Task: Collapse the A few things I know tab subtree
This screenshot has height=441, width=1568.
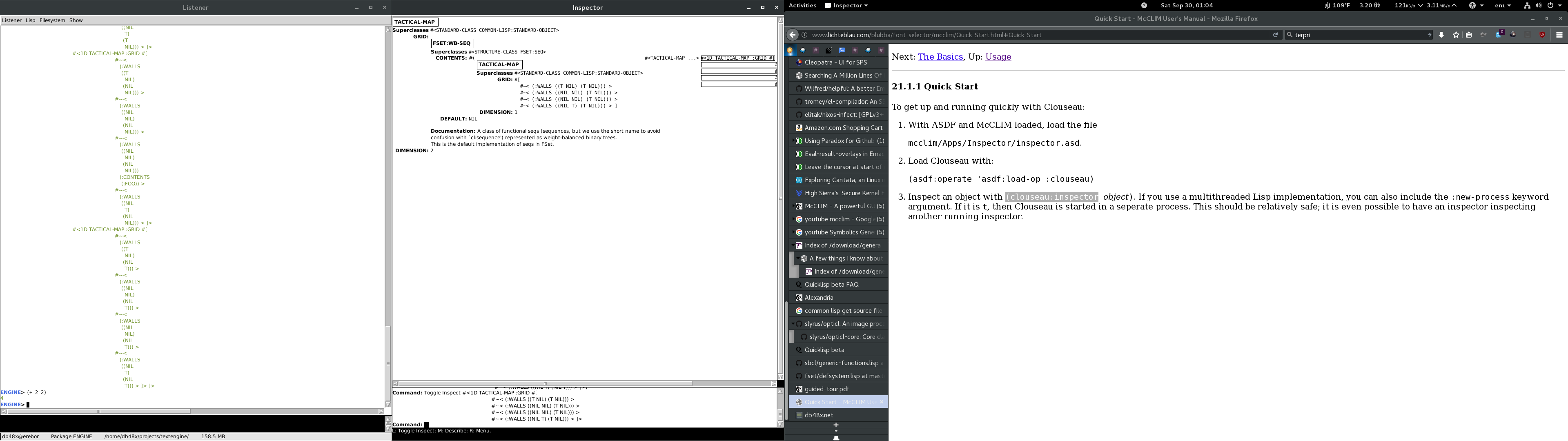Action: pyautogui.click(x=798, y=258)
